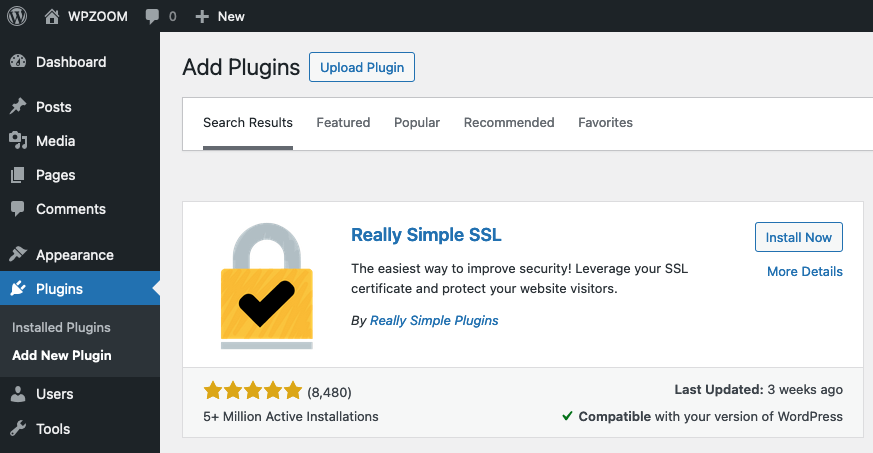
Task: Click the Compatible with your version text
Action: click(710, 416)
